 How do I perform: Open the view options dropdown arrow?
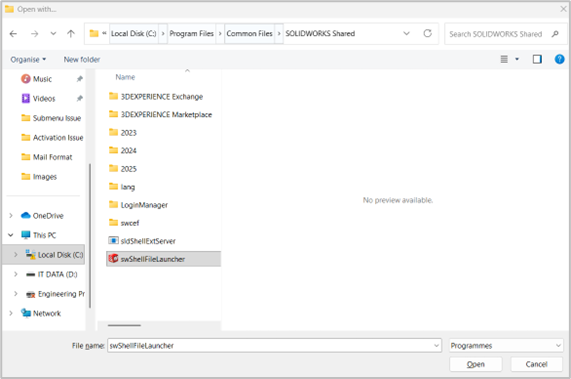pyautogui.click(x=517, y=59)
